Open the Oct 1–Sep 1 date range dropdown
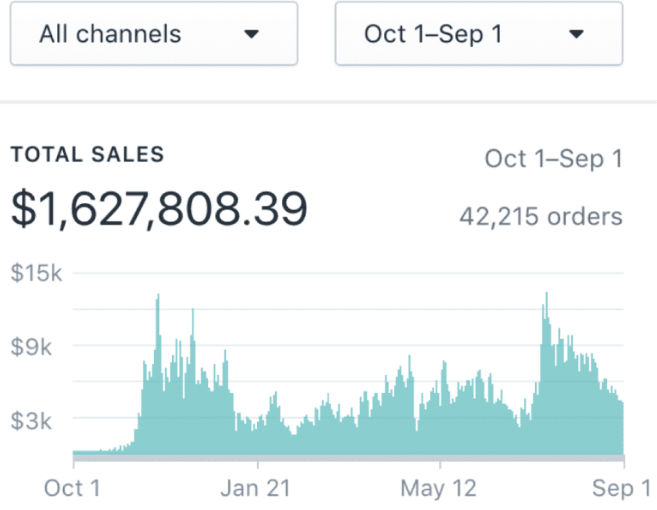This screenshot has width=657, height=510. pos(479,34)
